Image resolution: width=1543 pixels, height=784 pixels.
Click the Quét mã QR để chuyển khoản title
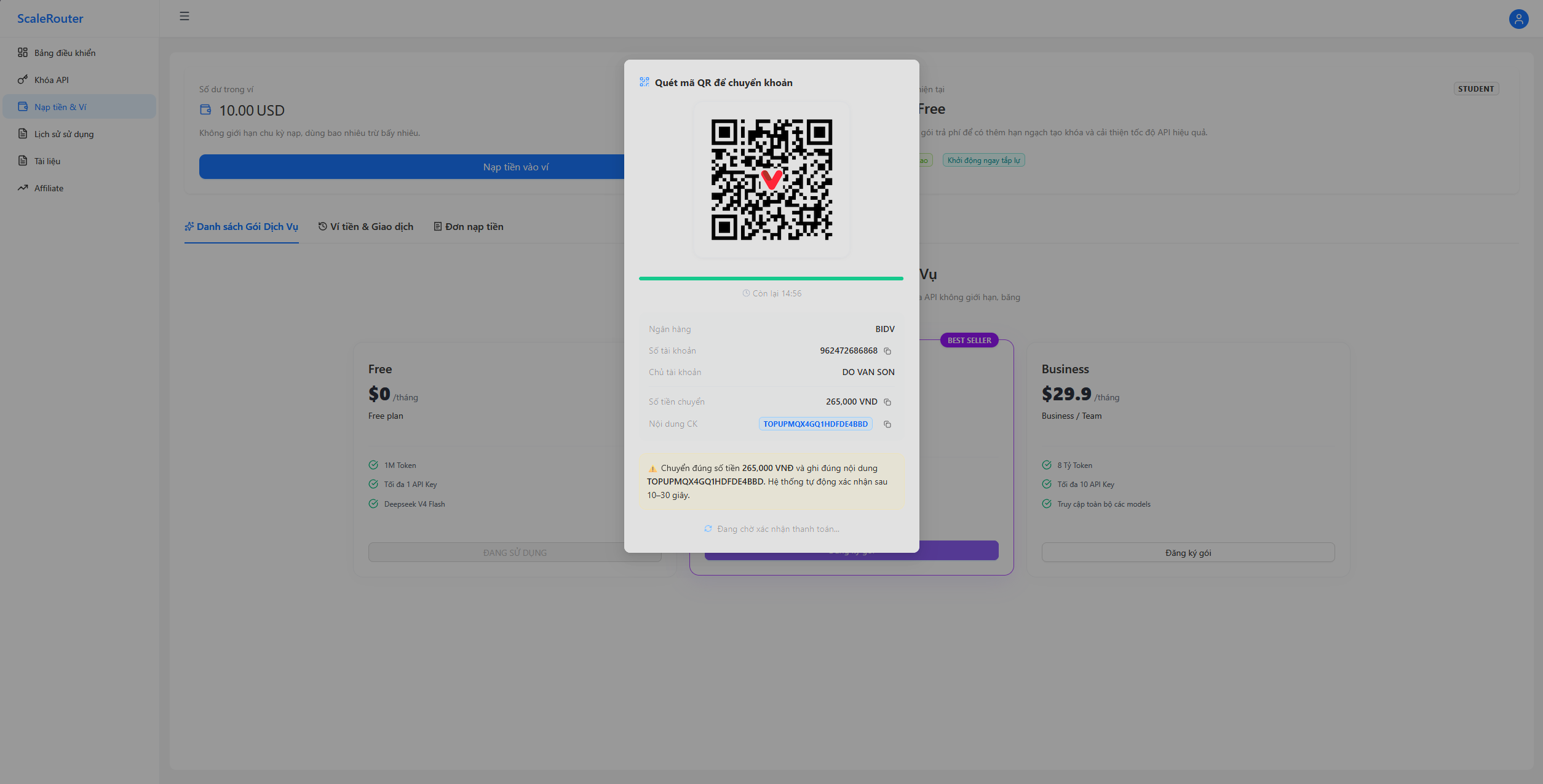[724, 83]
